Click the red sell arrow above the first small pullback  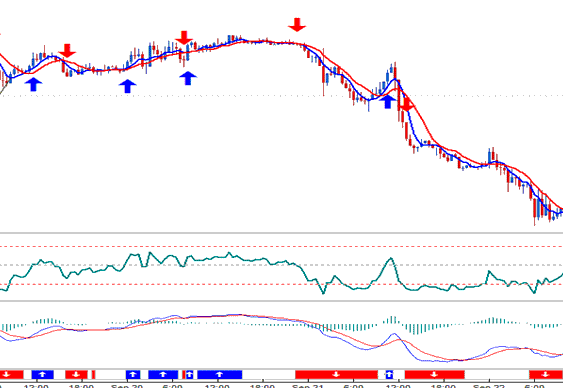[67, 51]
